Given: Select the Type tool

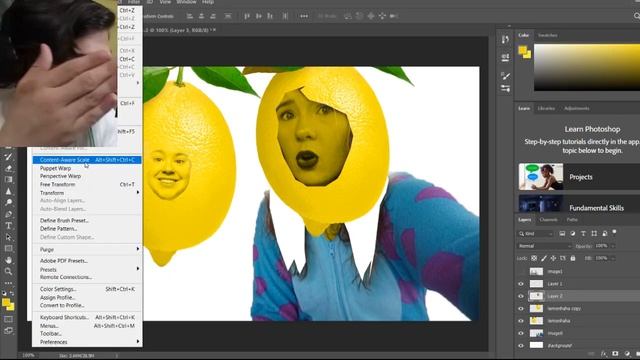Looking at the screenshot, I should [8, 225].
